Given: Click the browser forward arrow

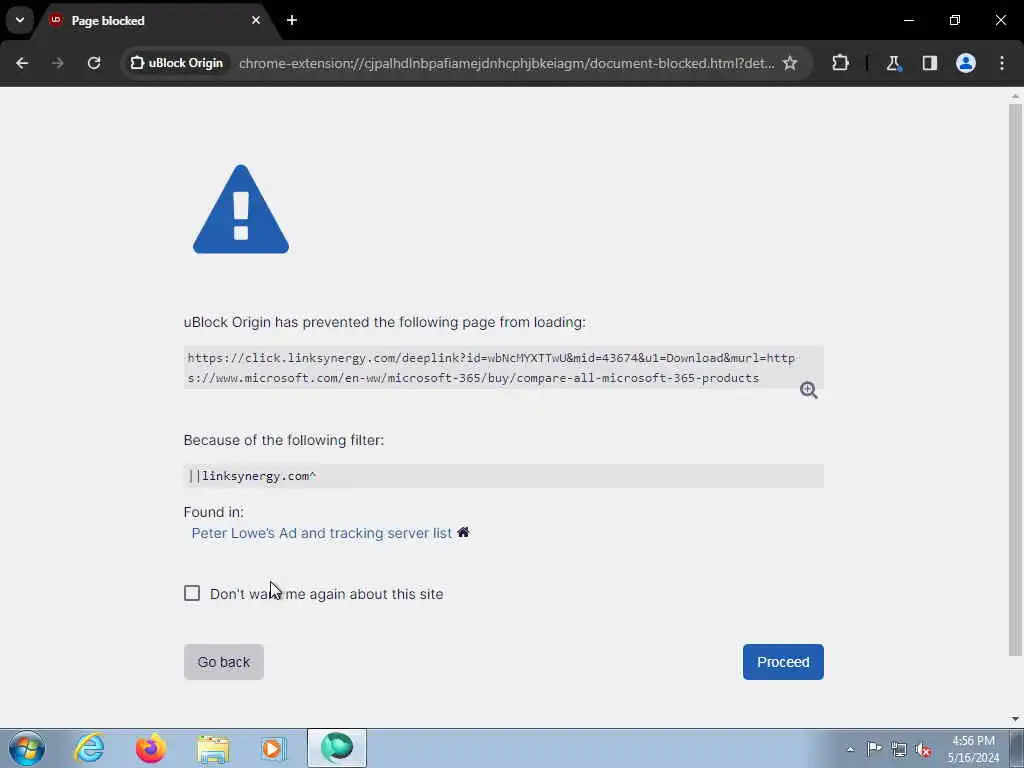Looking at the screenshot, I should 58,63.
